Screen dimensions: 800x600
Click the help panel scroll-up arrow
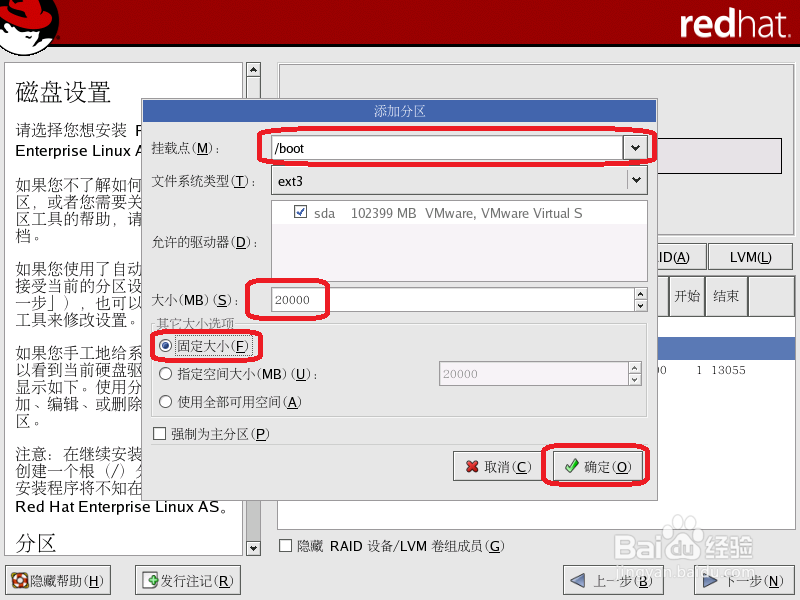[254, 69]
